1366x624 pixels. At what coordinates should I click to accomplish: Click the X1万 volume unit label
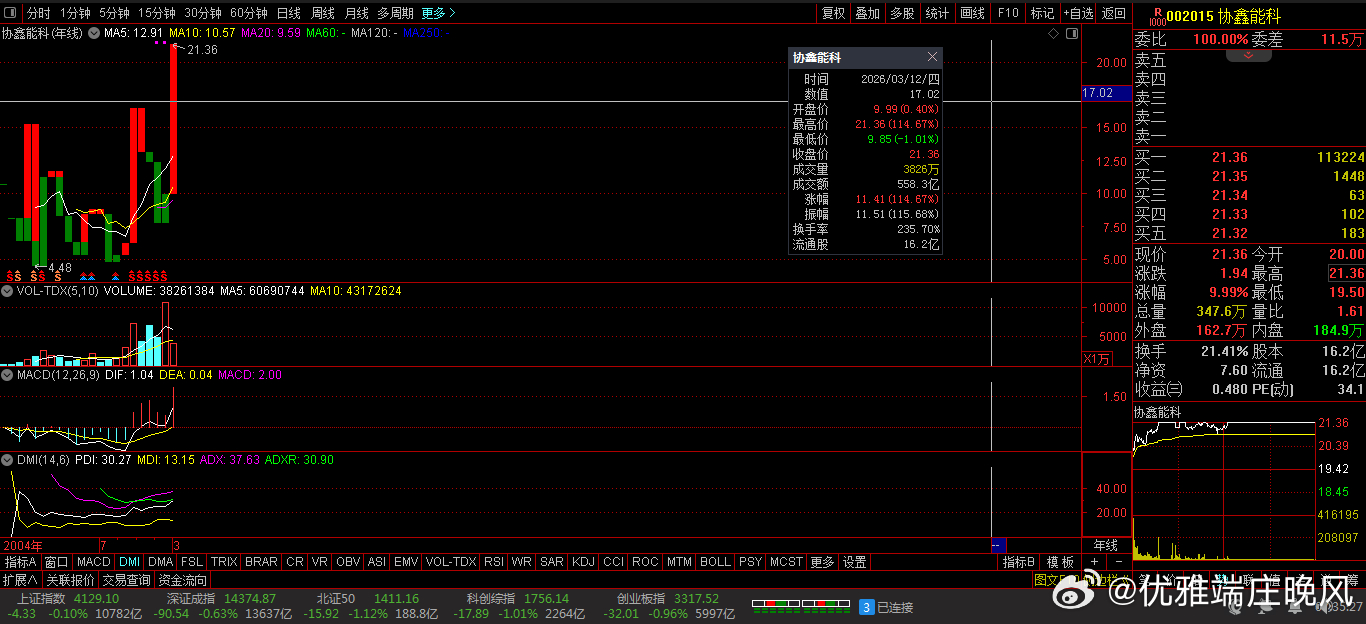point(1097,359)
